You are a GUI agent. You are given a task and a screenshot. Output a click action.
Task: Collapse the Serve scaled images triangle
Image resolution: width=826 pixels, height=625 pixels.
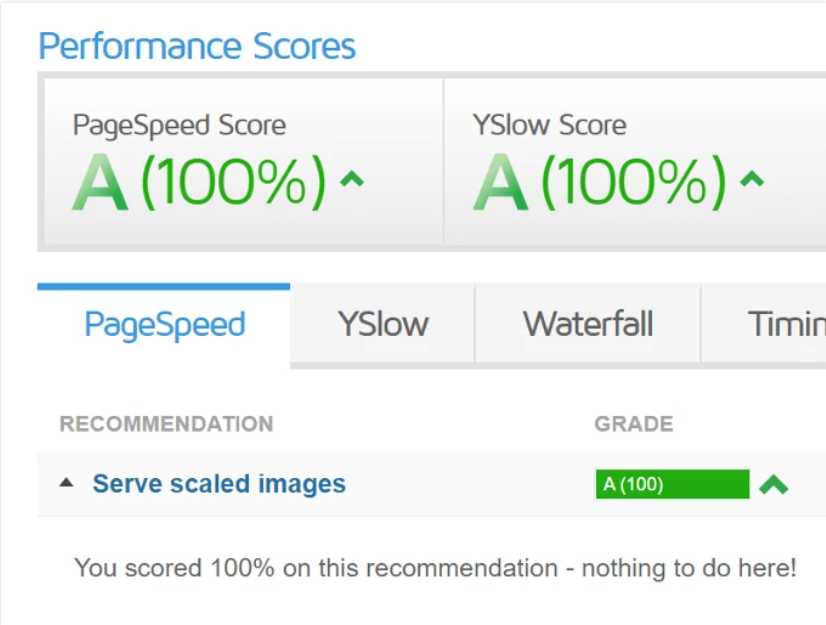tap(66, 483)
